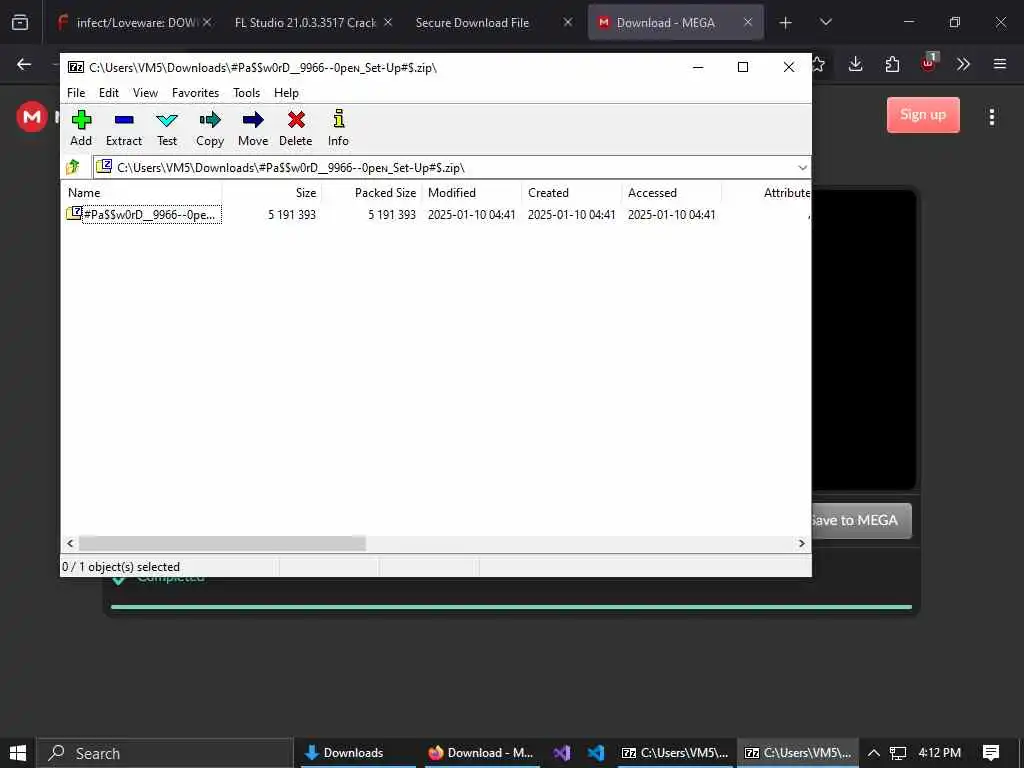Screen dimensions: 1024x768
Task: Open the blue VS Code taskbar icon
Action: point(596,753)
